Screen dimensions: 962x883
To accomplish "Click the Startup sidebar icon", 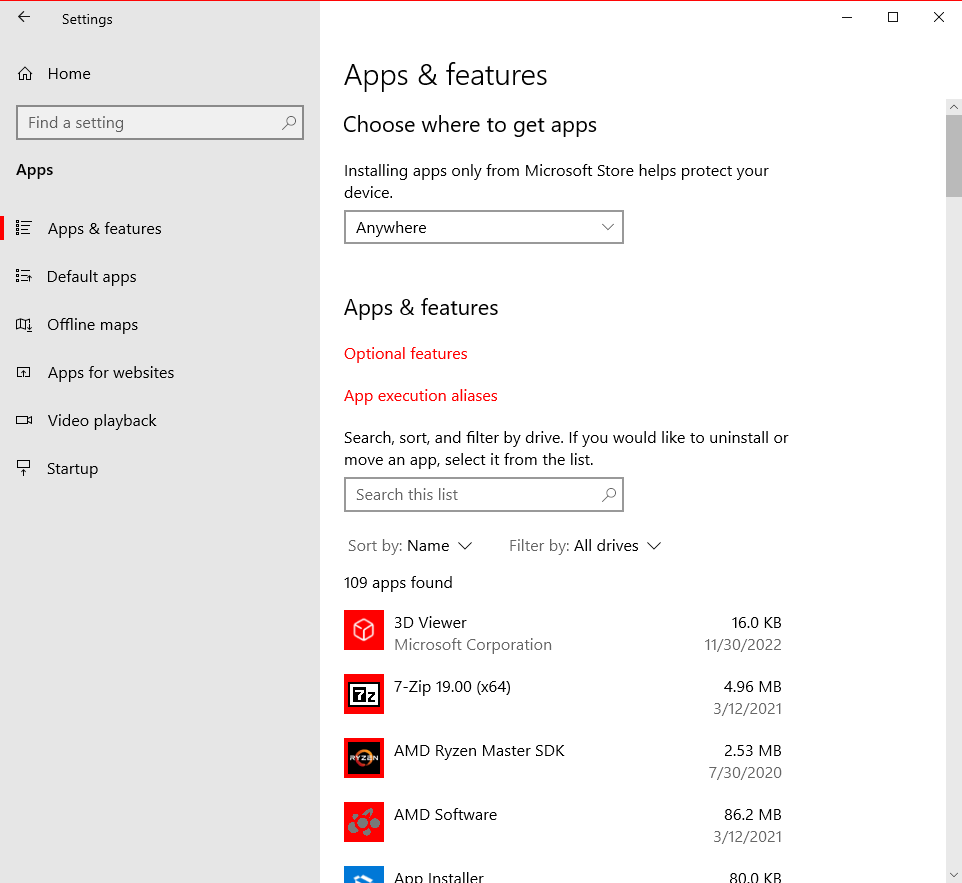I will coord(23,468).
